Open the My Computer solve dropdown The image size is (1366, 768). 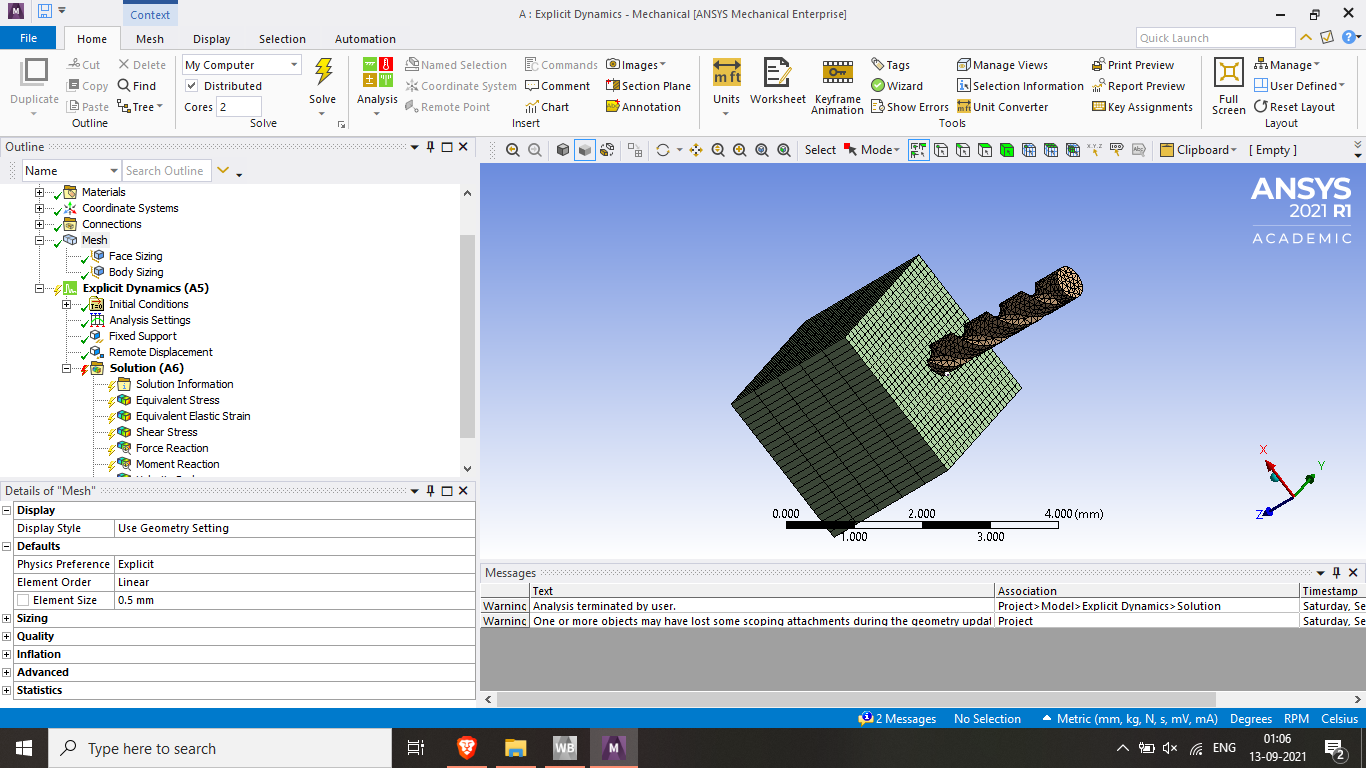[241, 65]
